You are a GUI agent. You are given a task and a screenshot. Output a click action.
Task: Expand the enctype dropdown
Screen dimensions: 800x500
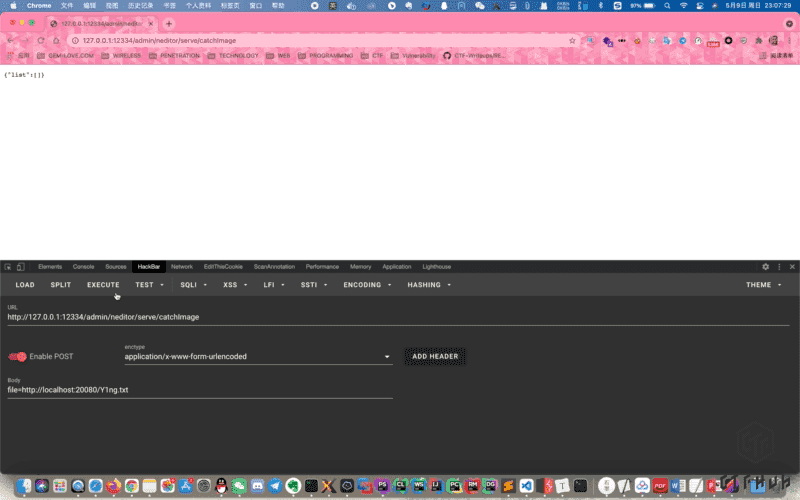387,356
